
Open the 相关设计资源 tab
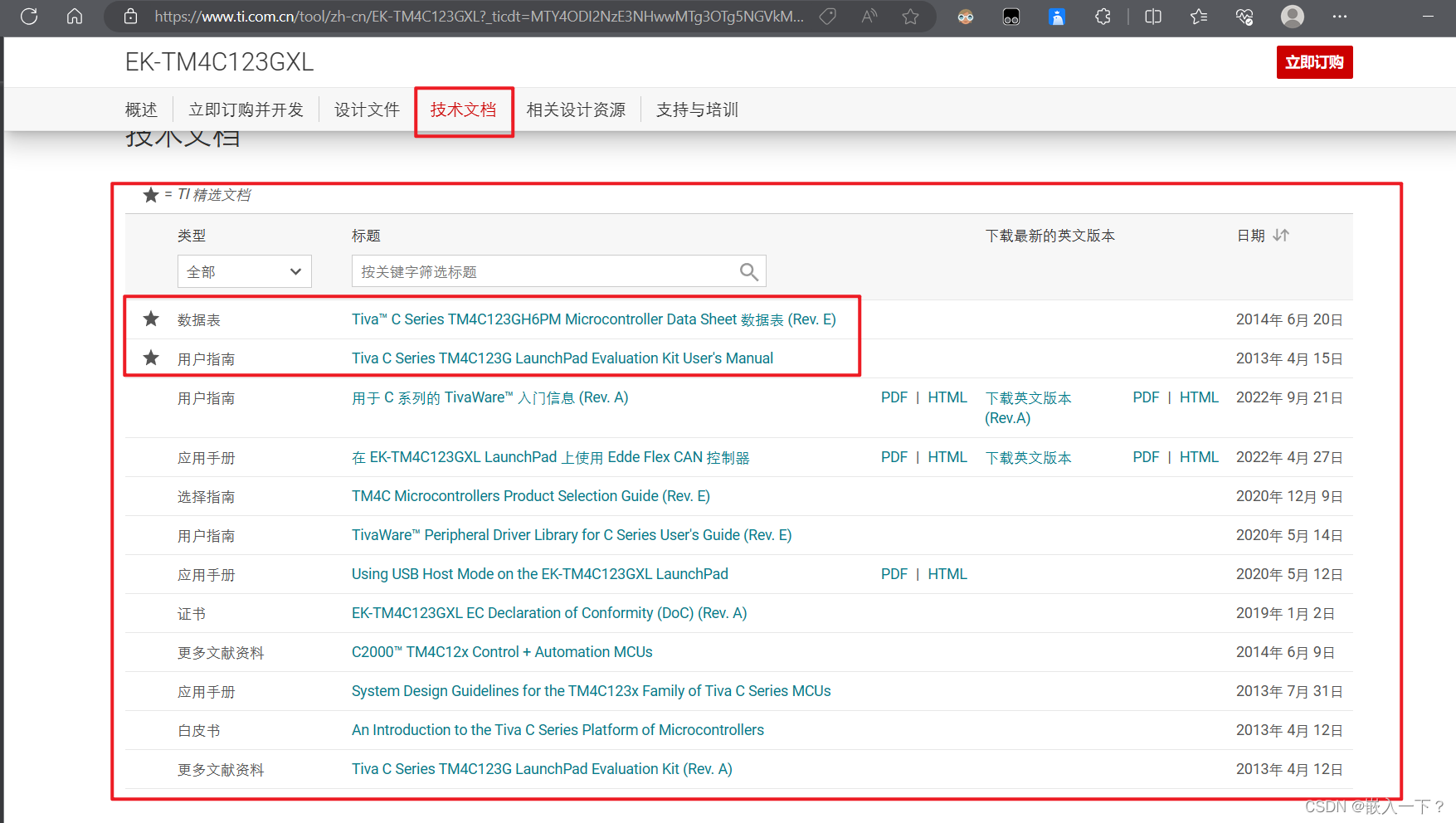576,110
